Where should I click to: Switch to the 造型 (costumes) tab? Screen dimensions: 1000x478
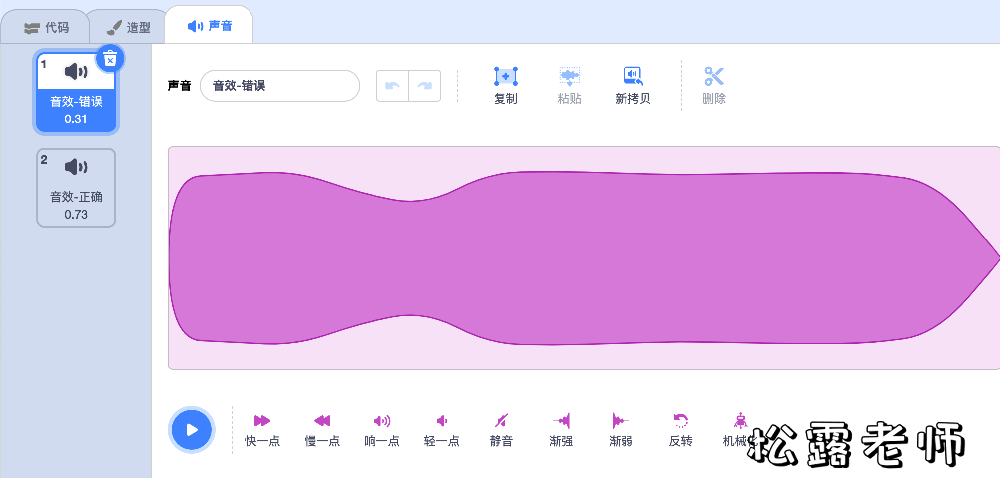click(129, 27)
